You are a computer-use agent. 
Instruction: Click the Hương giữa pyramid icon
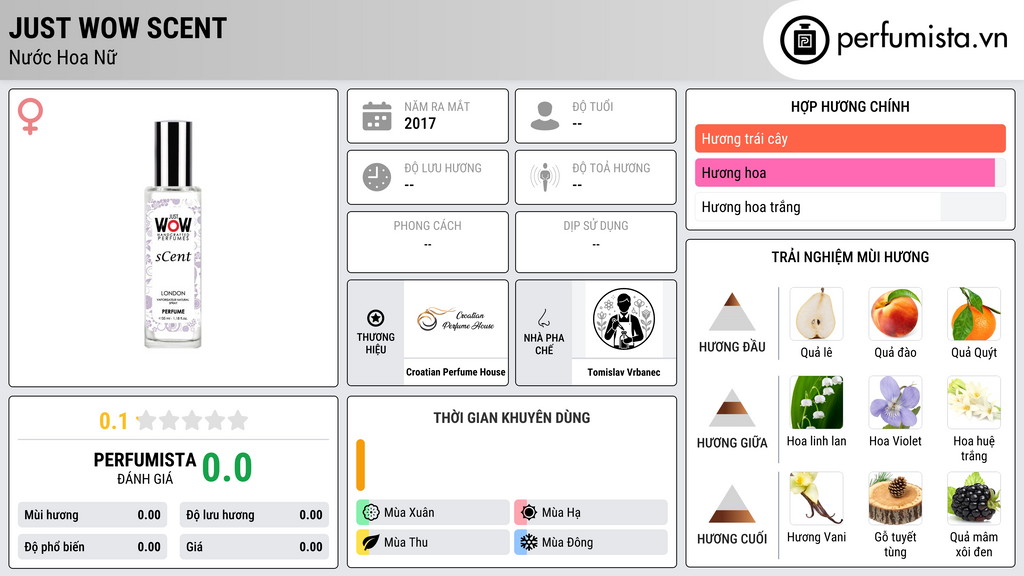pyautogui.click(x=732, y=408)
